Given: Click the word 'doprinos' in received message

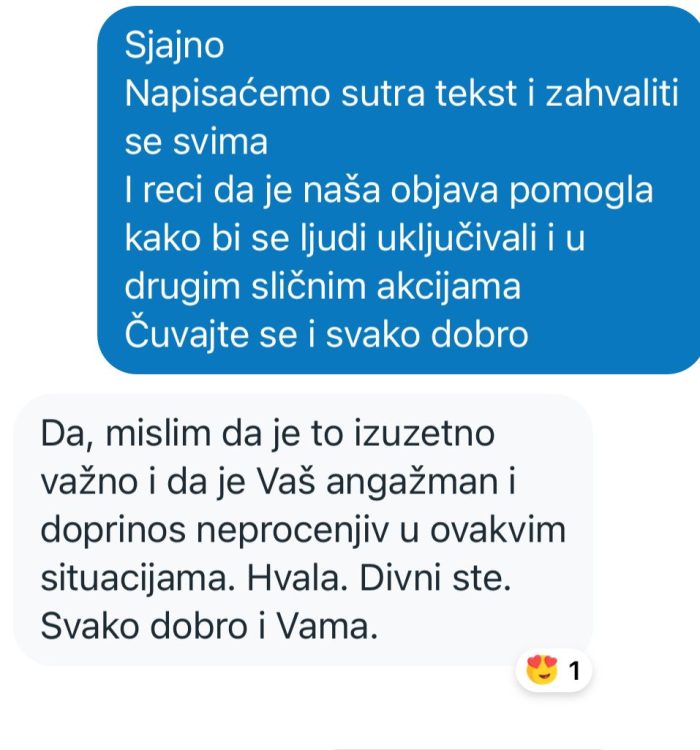Looking at the screenshot, I should point(113,531).
